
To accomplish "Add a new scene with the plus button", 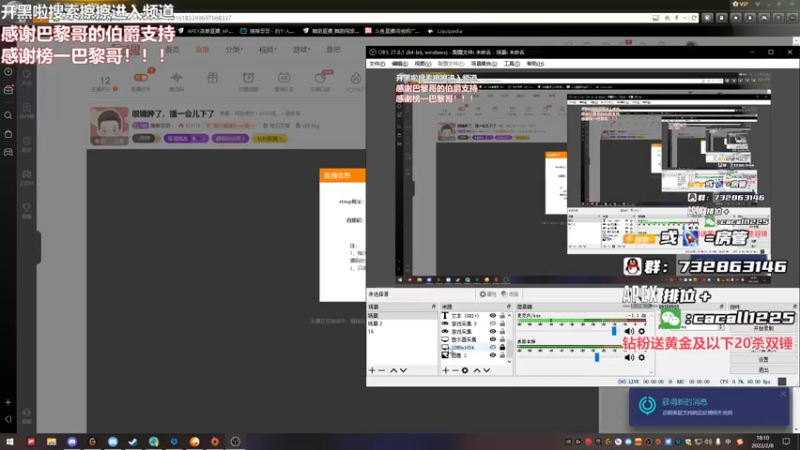I will 372,370.
